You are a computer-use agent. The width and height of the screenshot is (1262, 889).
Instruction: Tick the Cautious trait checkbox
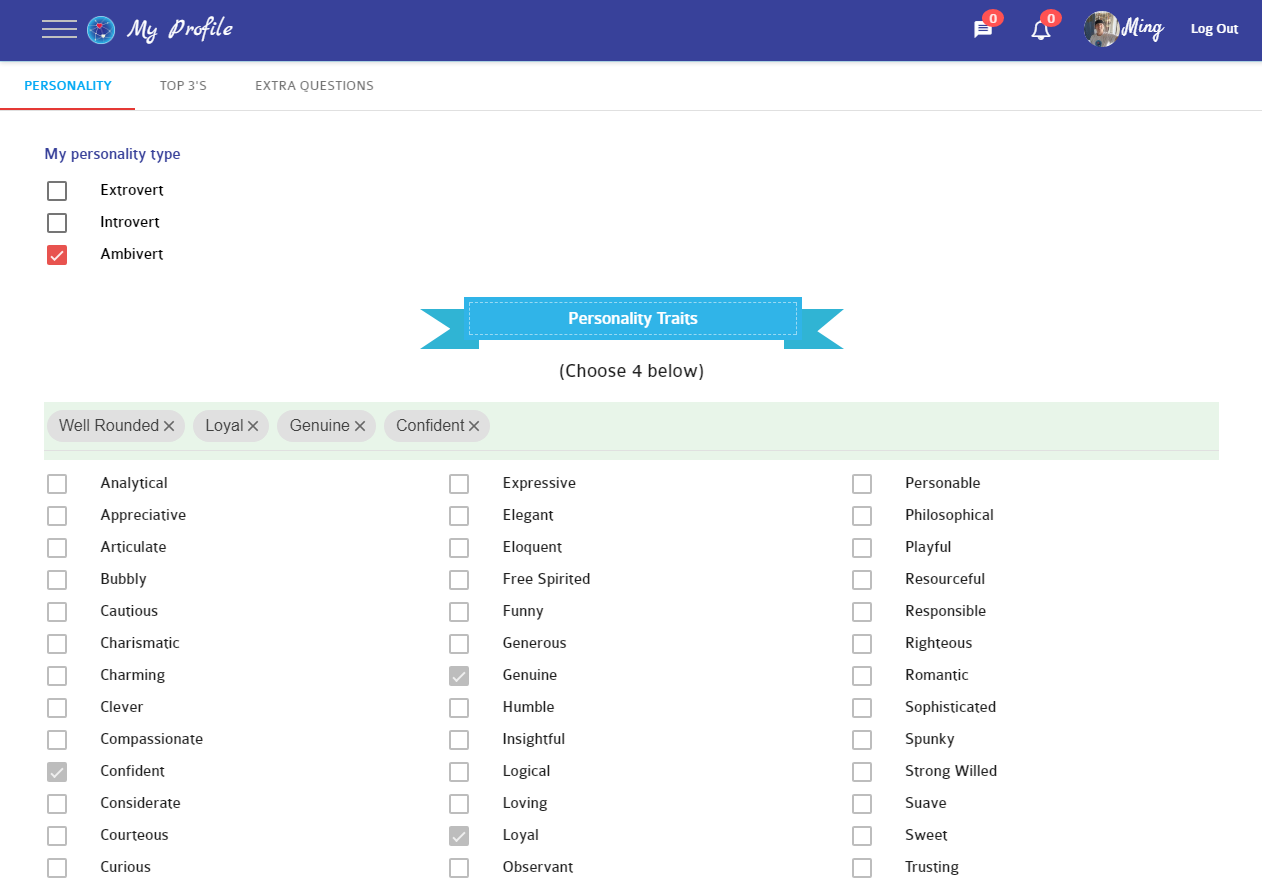(x=57, y=612)
